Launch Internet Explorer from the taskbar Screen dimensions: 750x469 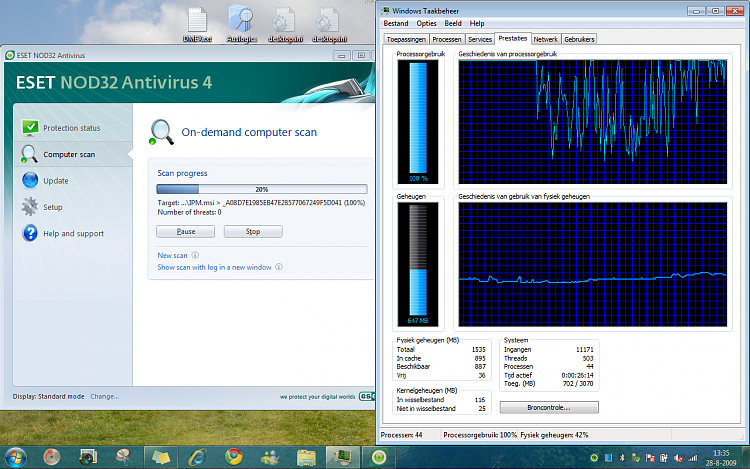click(197, 457)
